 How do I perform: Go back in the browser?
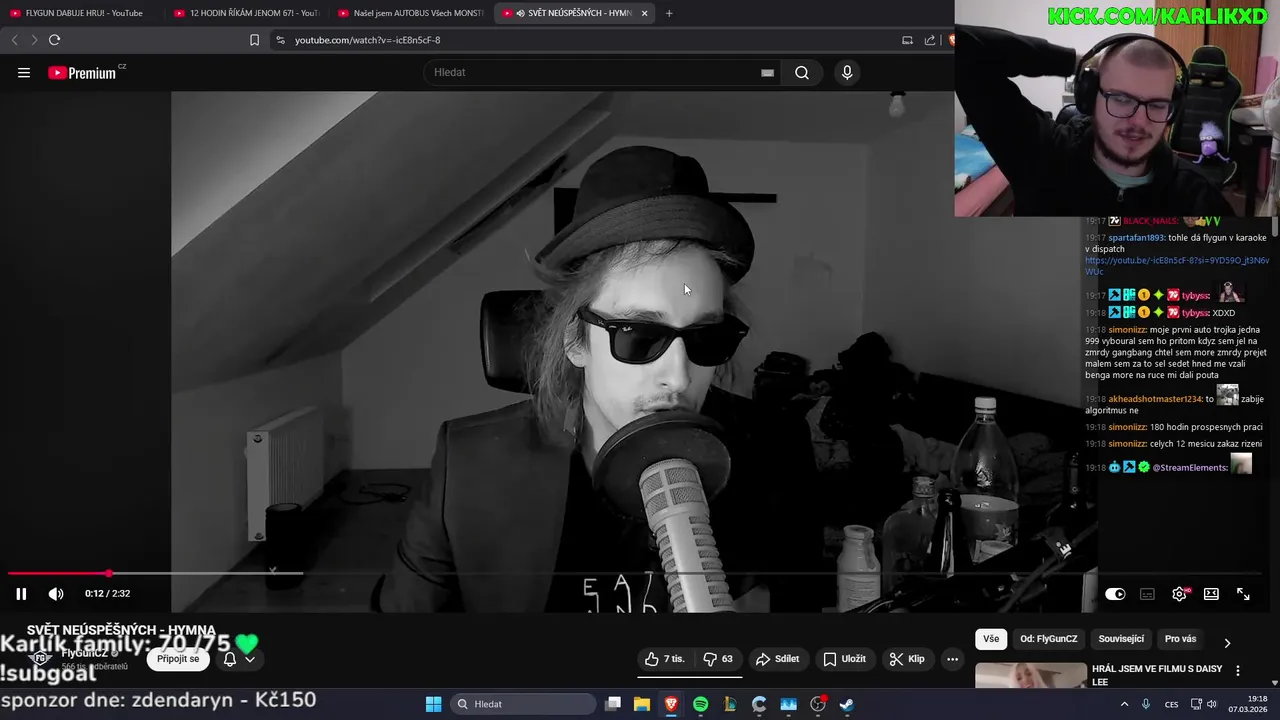(x=15, y=40)
